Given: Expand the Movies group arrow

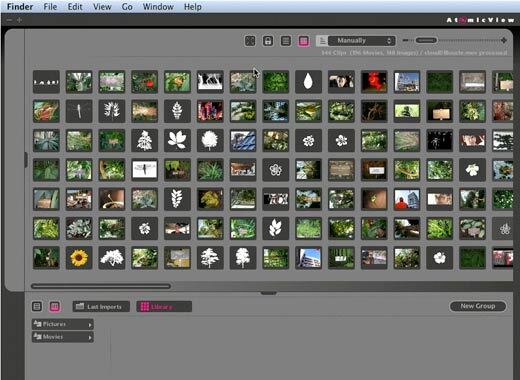Looking at the screenshot, I should pyautogui.click(x=90, y=338).
